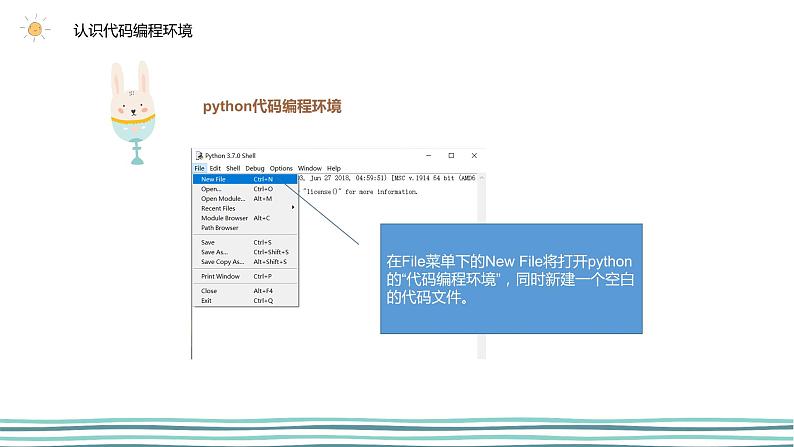The height and width of the screenshot is (447, 794).
Task: Click the sun icon beside the slide title
Action: pos(35,29)
